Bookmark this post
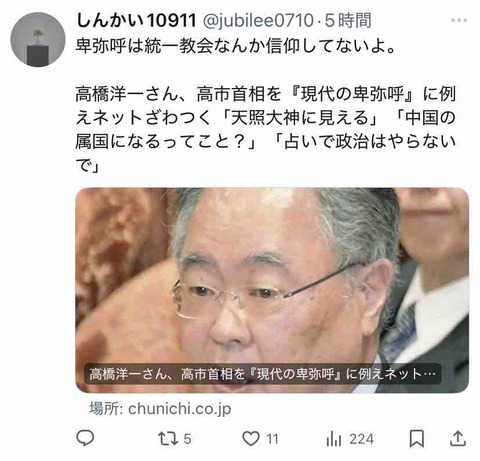Image resolution: width=480 pixels, height=461 pixels. click(x=417, y=438)
